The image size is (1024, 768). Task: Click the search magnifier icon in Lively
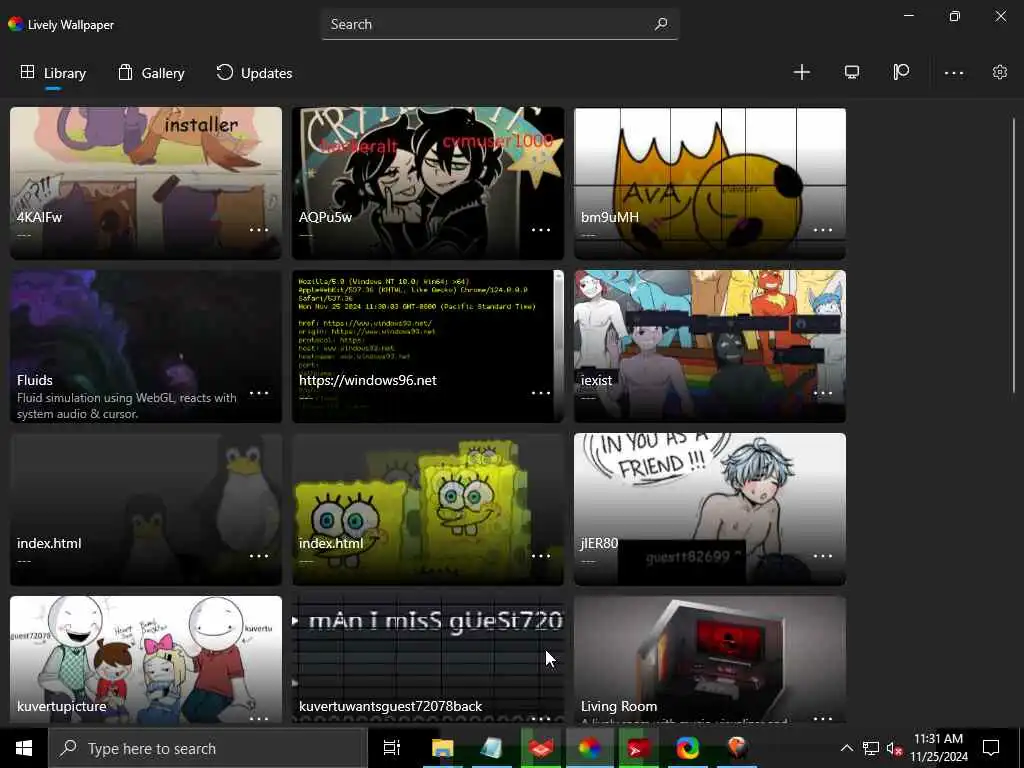point(661,24)
